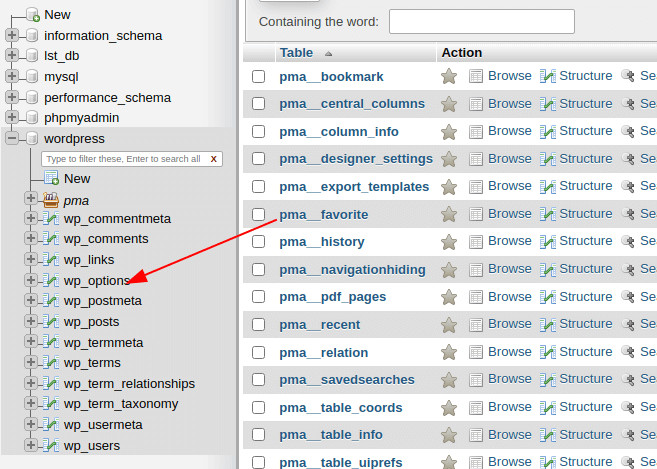Screen dimensions: 657x469
Task: Select the wordpress database name
Action: coord(74,139)
